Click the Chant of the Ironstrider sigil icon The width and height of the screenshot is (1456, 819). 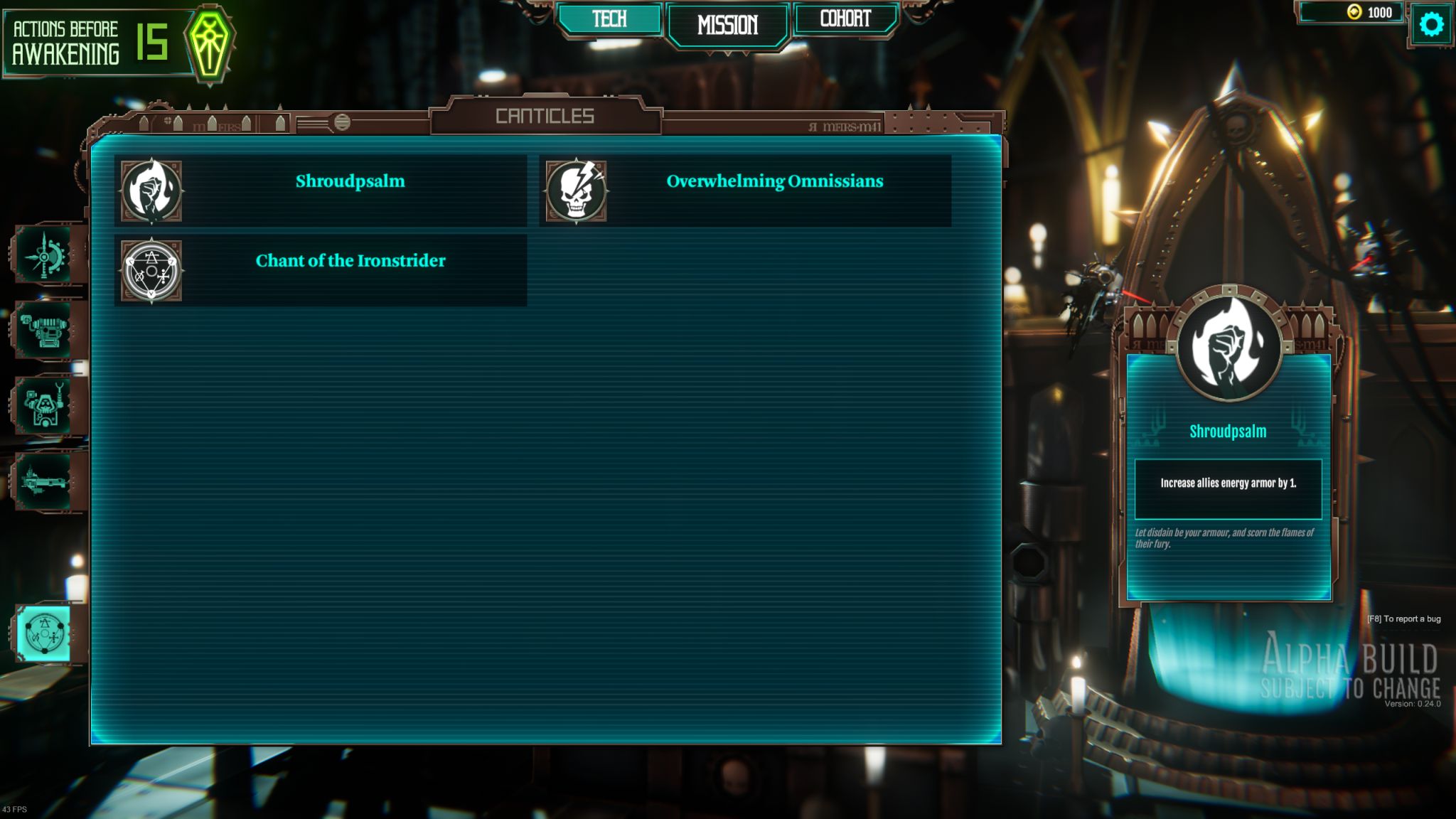151,271
